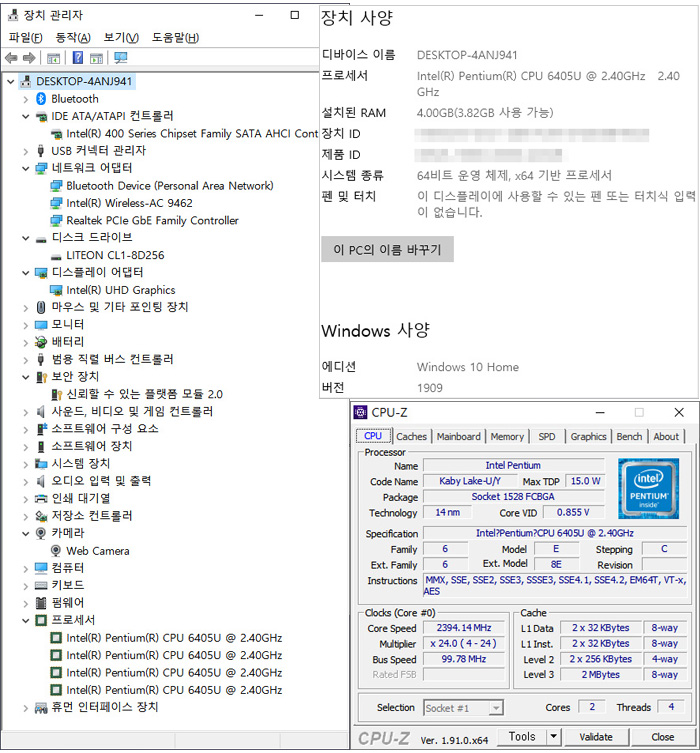This screenshot has height=753, width=700.
Task: Collapse the DESKTOP-4ANJ941 root node
Action: click(x=11, y=82)
